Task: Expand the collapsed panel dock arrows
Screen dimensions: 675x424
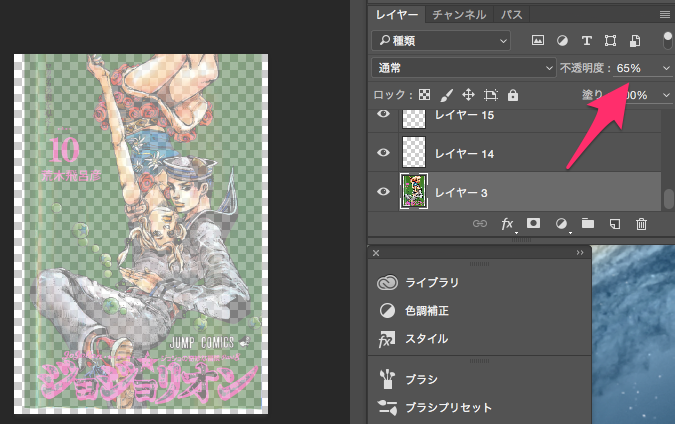Action: click(x=580, y=253)
